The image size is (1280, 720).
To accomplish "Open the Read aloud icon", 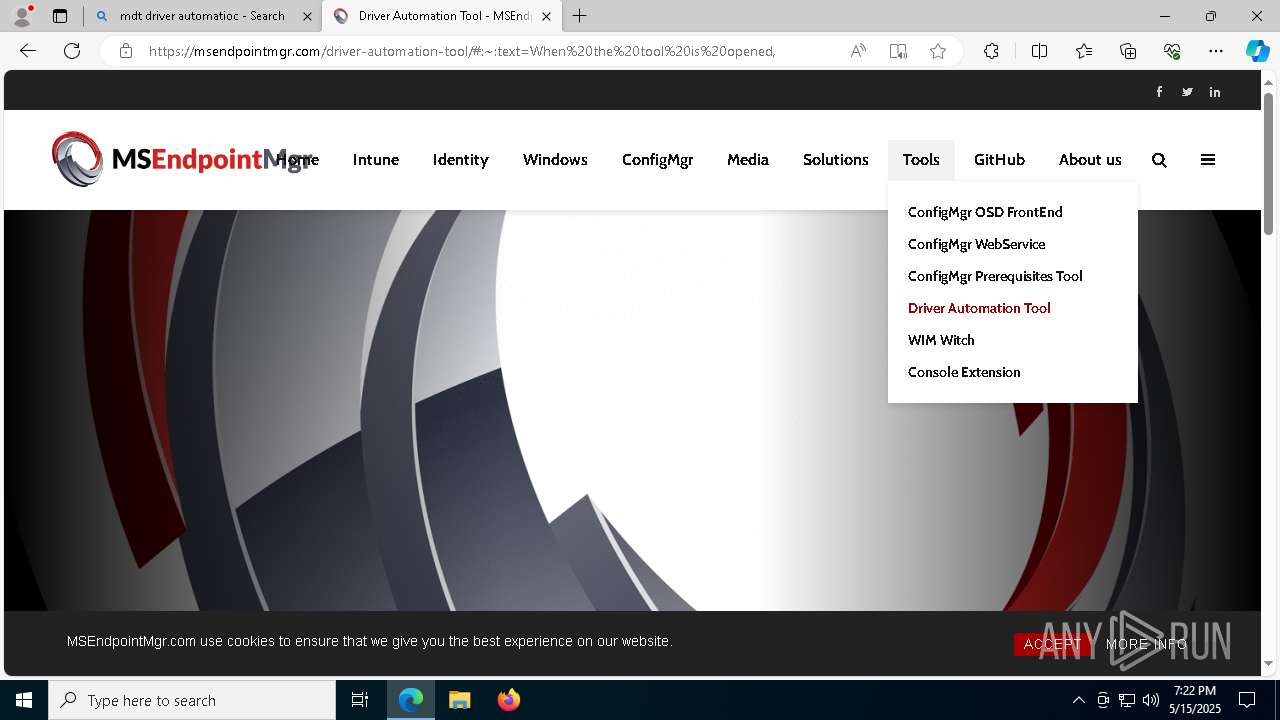I will [x=858, y=51].
